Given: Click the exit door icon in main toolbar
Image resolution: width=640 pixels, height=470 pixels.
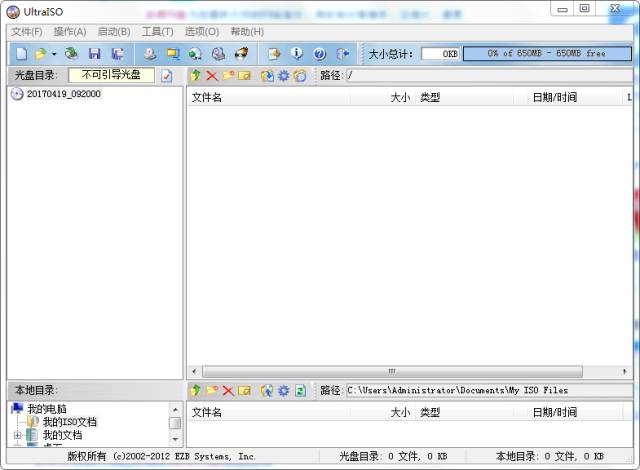Looking at the screenshot, I should (x=343, y=53).
